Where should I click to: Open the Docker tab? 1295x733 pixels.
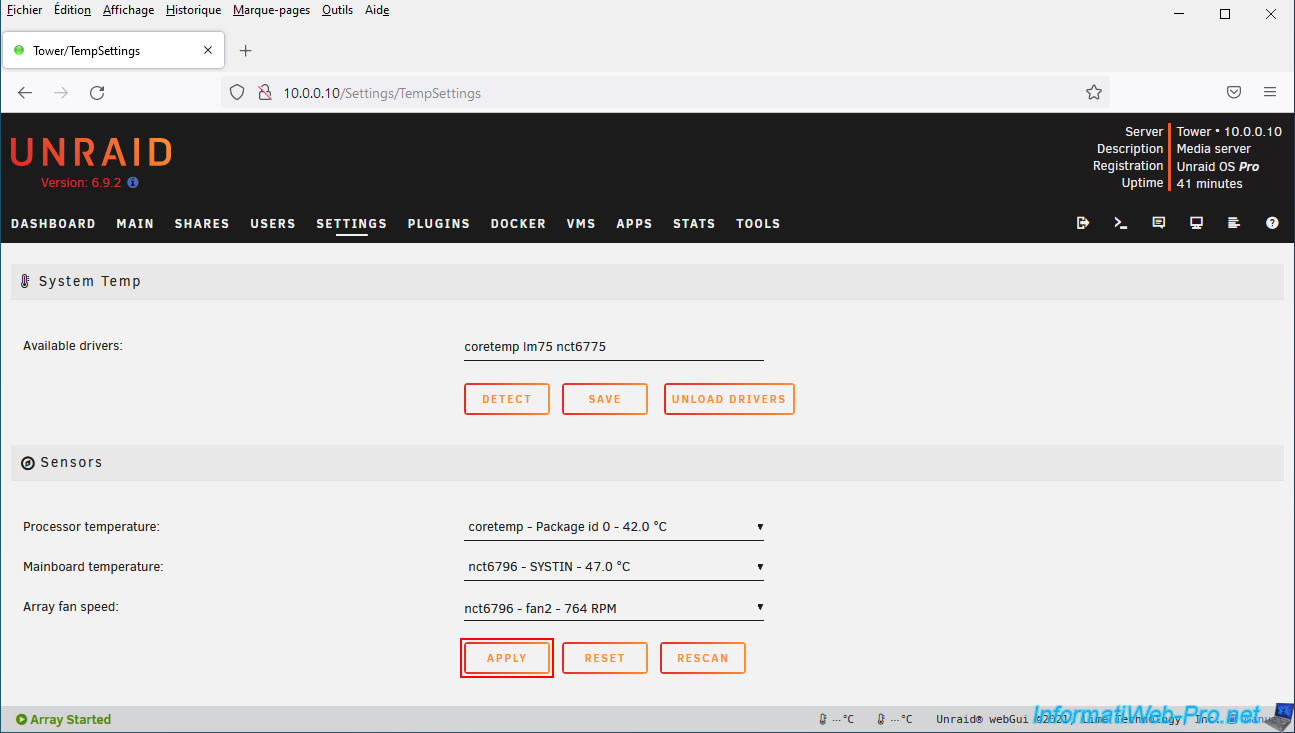pos(518,224)
